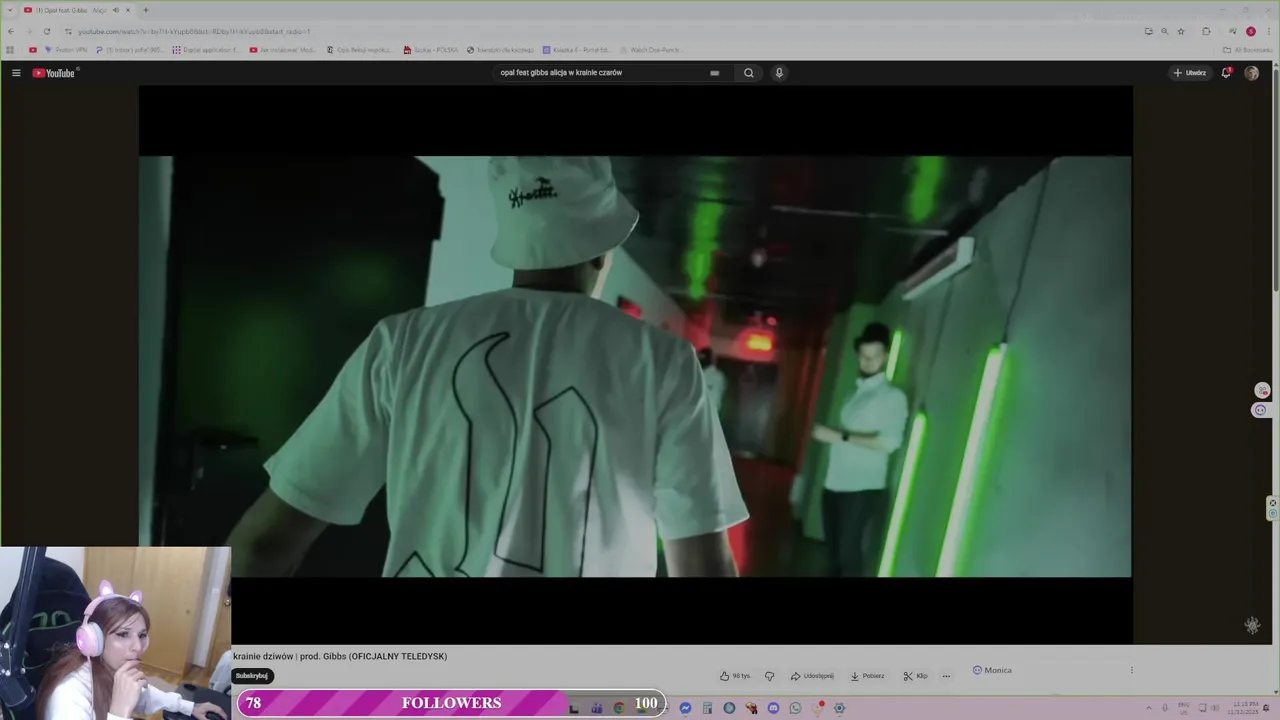Open the YouTube bookmark icon
1280x720 pixels.
(33, 50)
